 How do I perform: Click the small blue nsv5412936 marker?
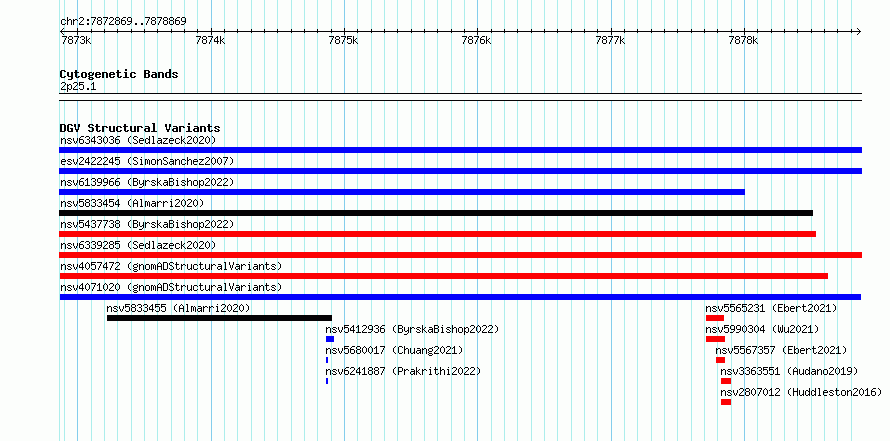[x=330, y=339]
